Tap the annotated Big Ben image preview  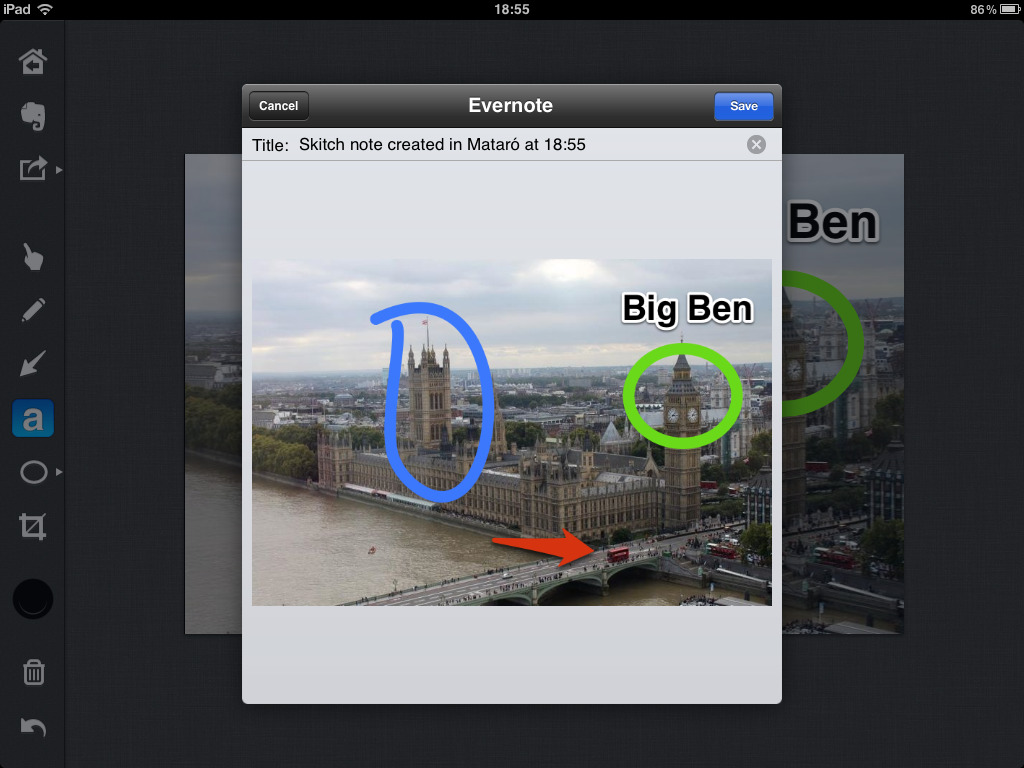(511, 432)
